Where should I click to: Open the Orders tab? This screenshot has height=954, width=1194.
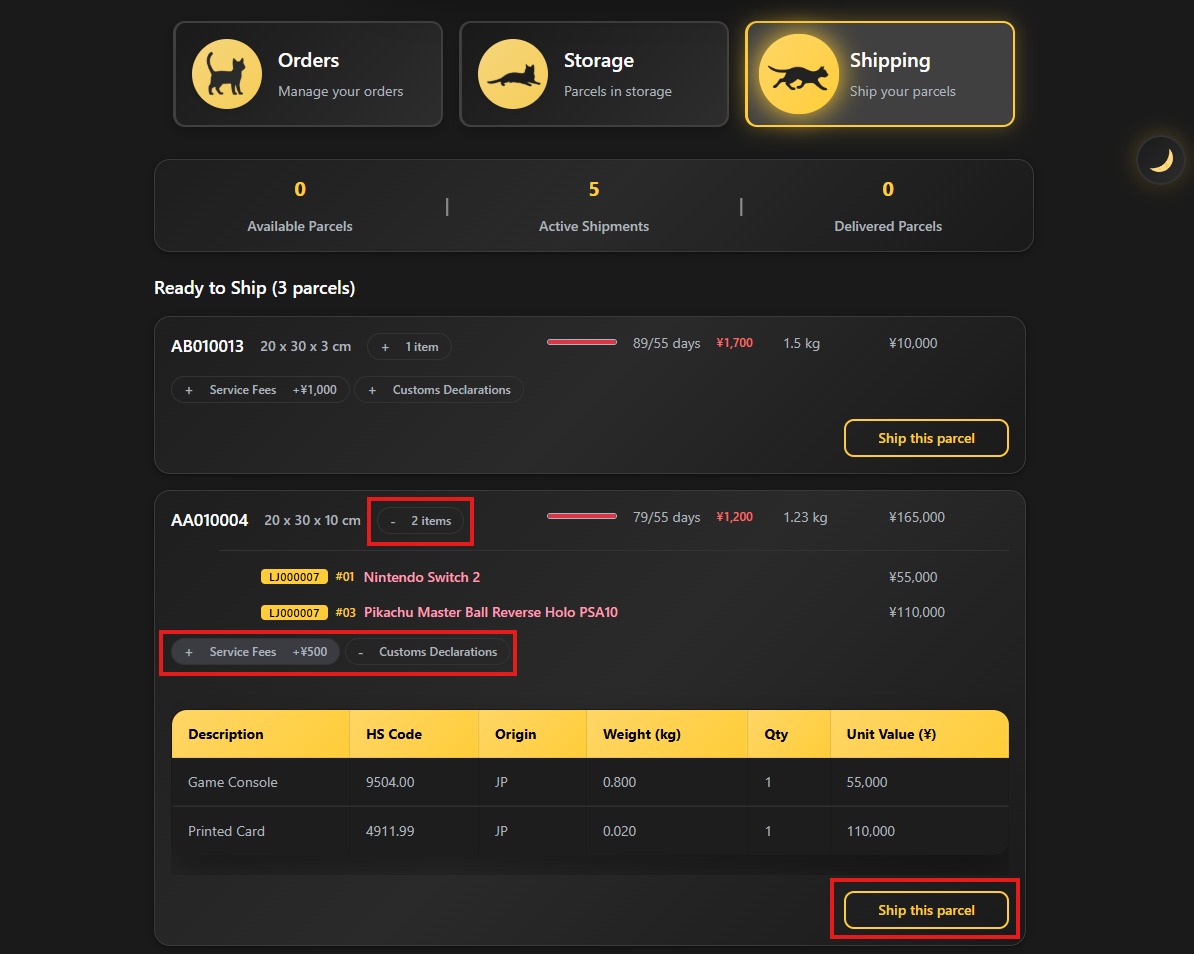[x=308, y=74]
